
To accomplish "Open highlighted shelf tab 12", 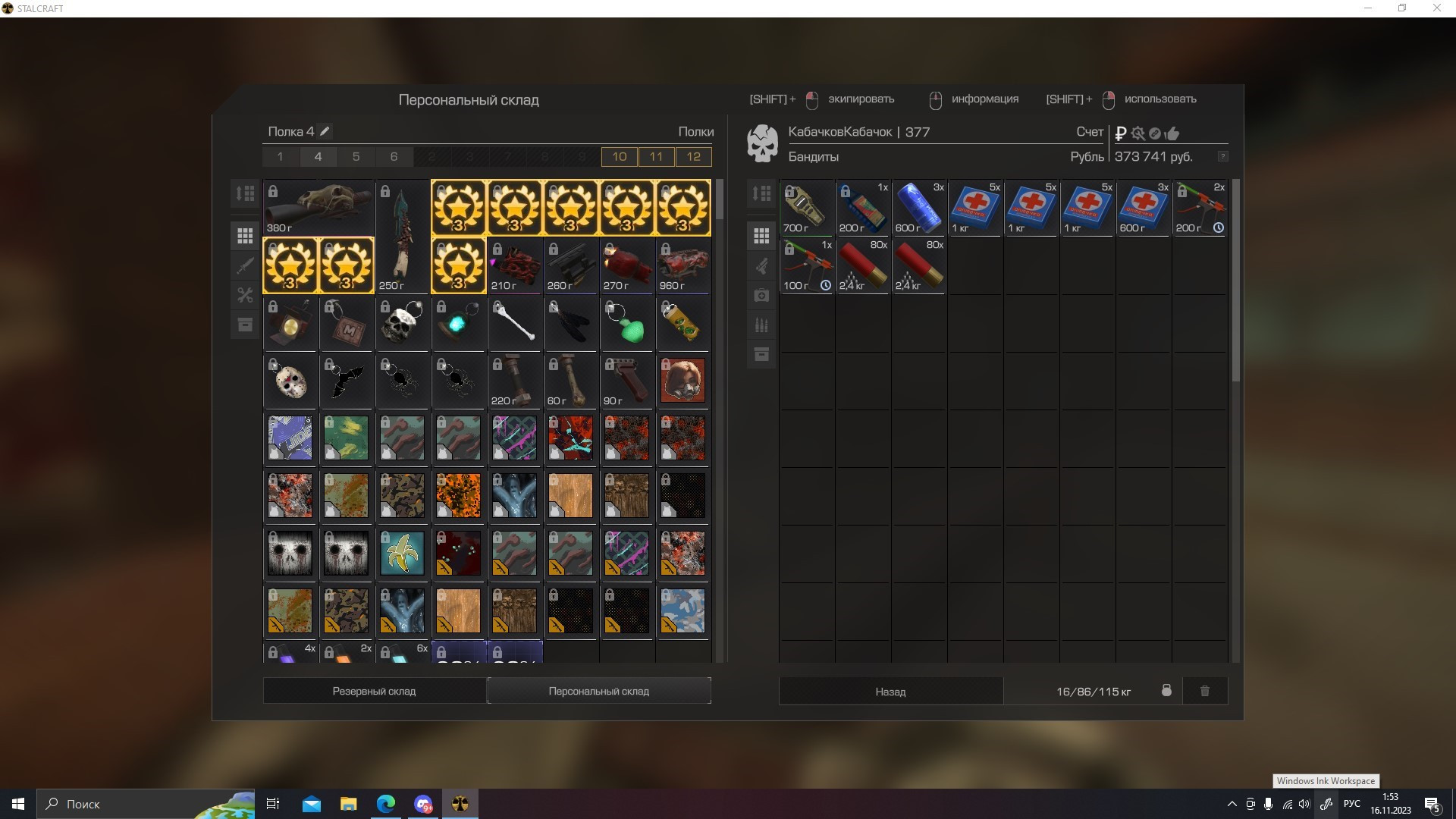I will (694, 156).
